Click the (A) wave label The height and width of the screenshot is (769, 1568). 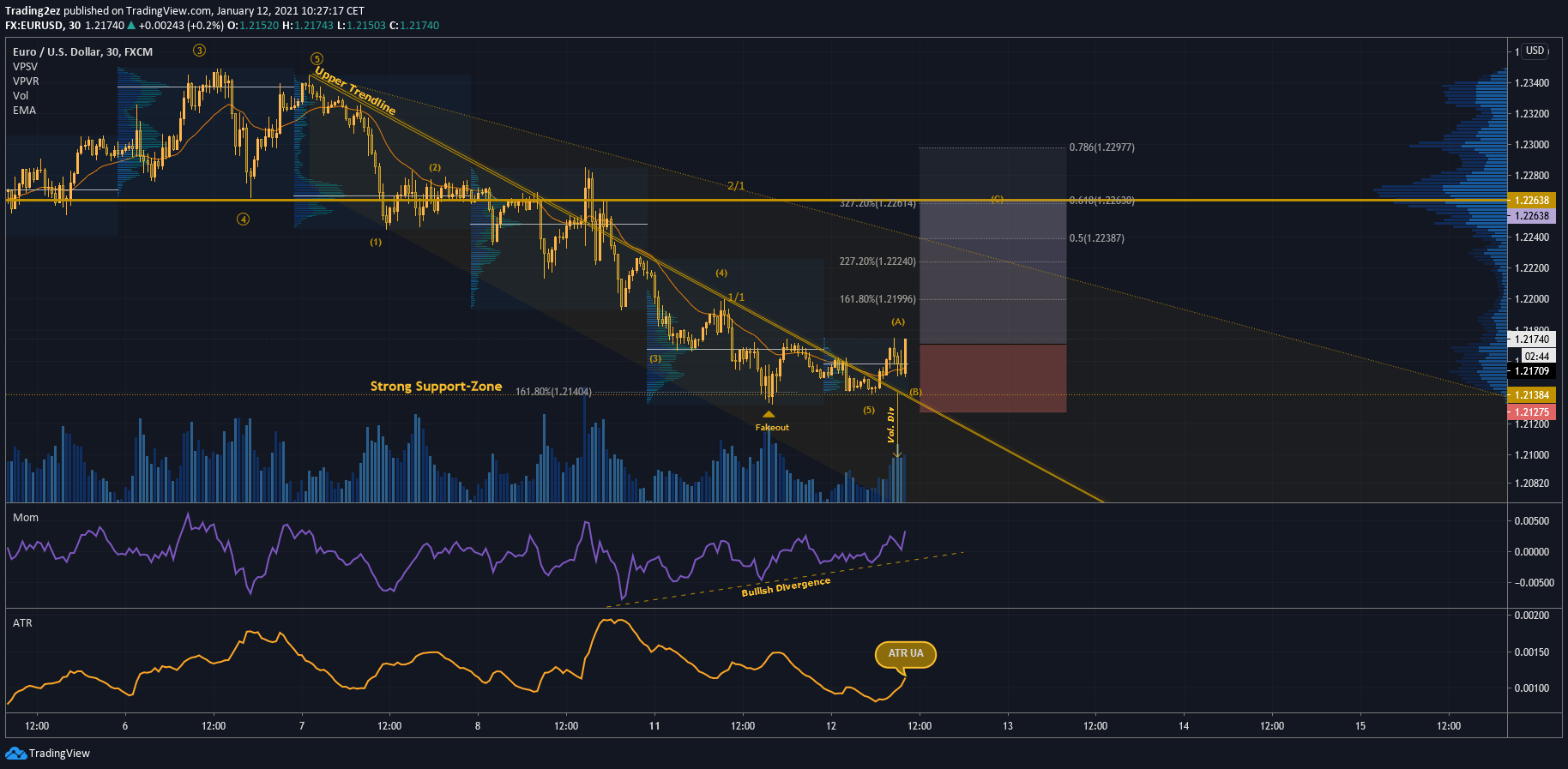[x=898, y=322]
